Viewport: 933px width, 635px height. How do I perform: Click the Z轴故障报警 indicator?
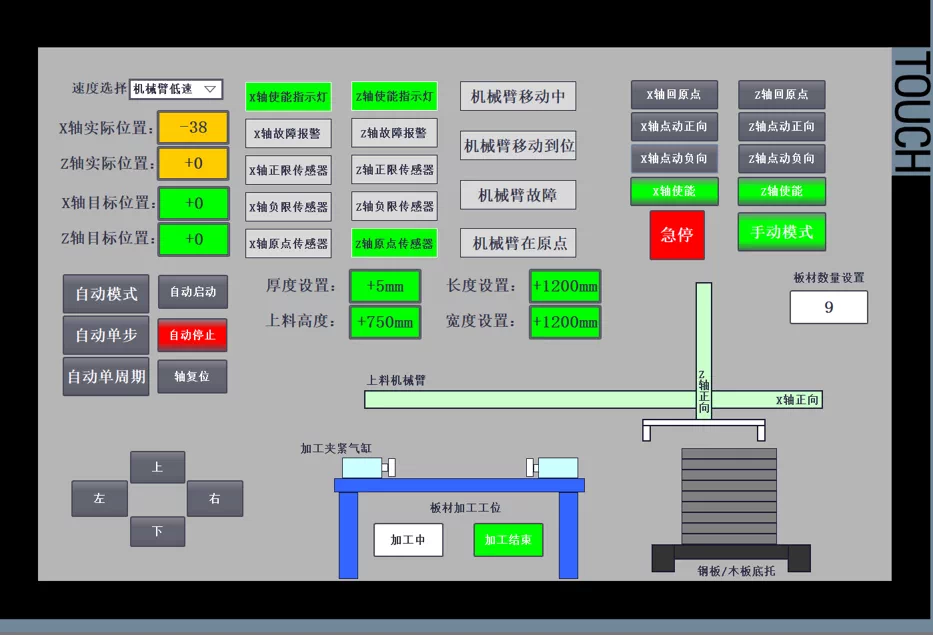point(394,133)
